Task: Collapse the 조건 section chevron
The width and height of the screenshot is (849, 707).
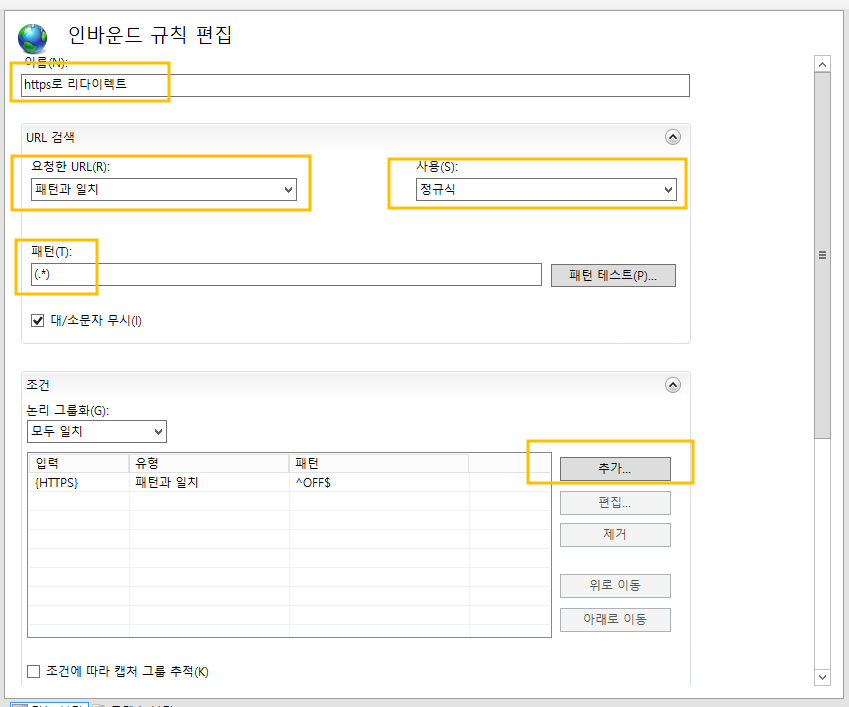Action: pyautogui.click(x=672, y=384)
